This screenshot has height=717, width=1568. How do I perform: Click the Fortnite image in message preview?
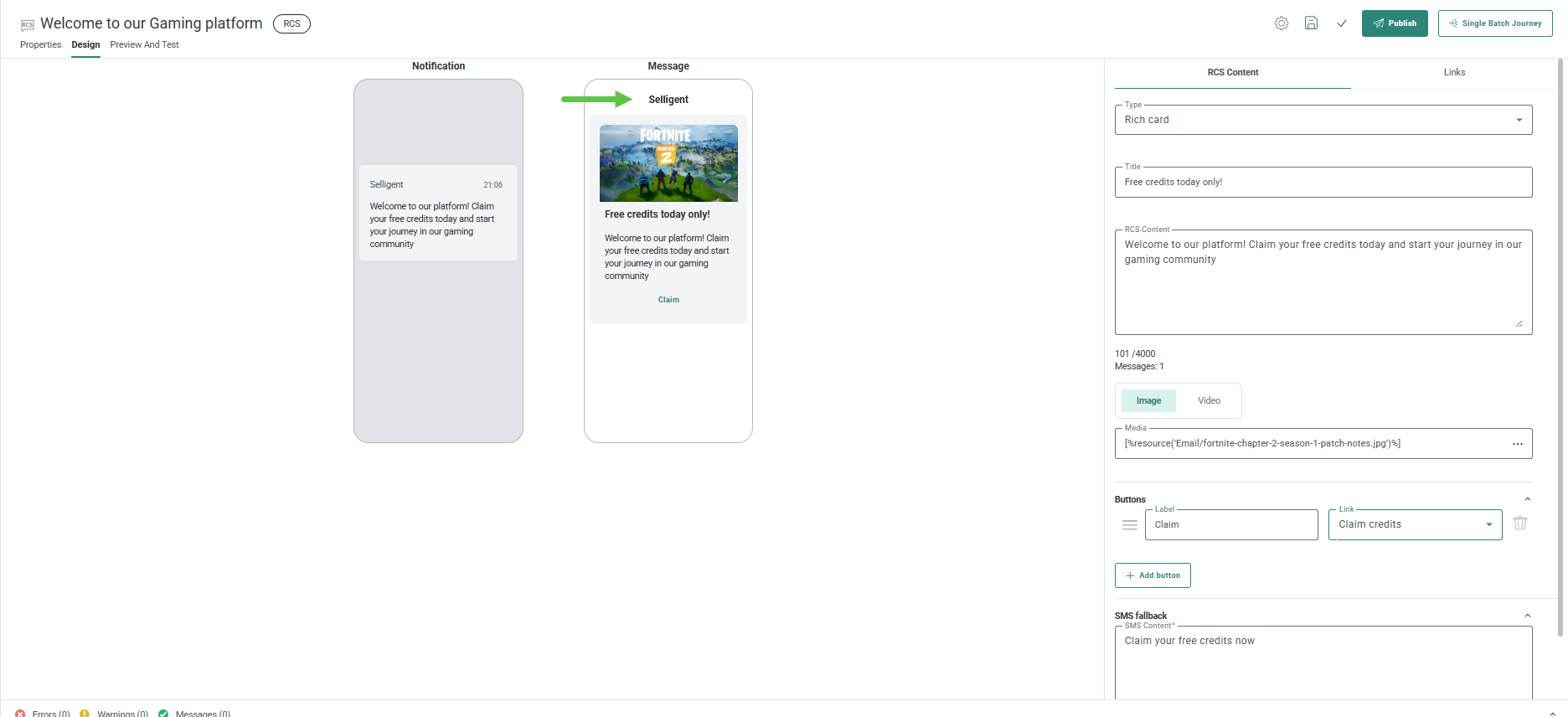(668, 163)
